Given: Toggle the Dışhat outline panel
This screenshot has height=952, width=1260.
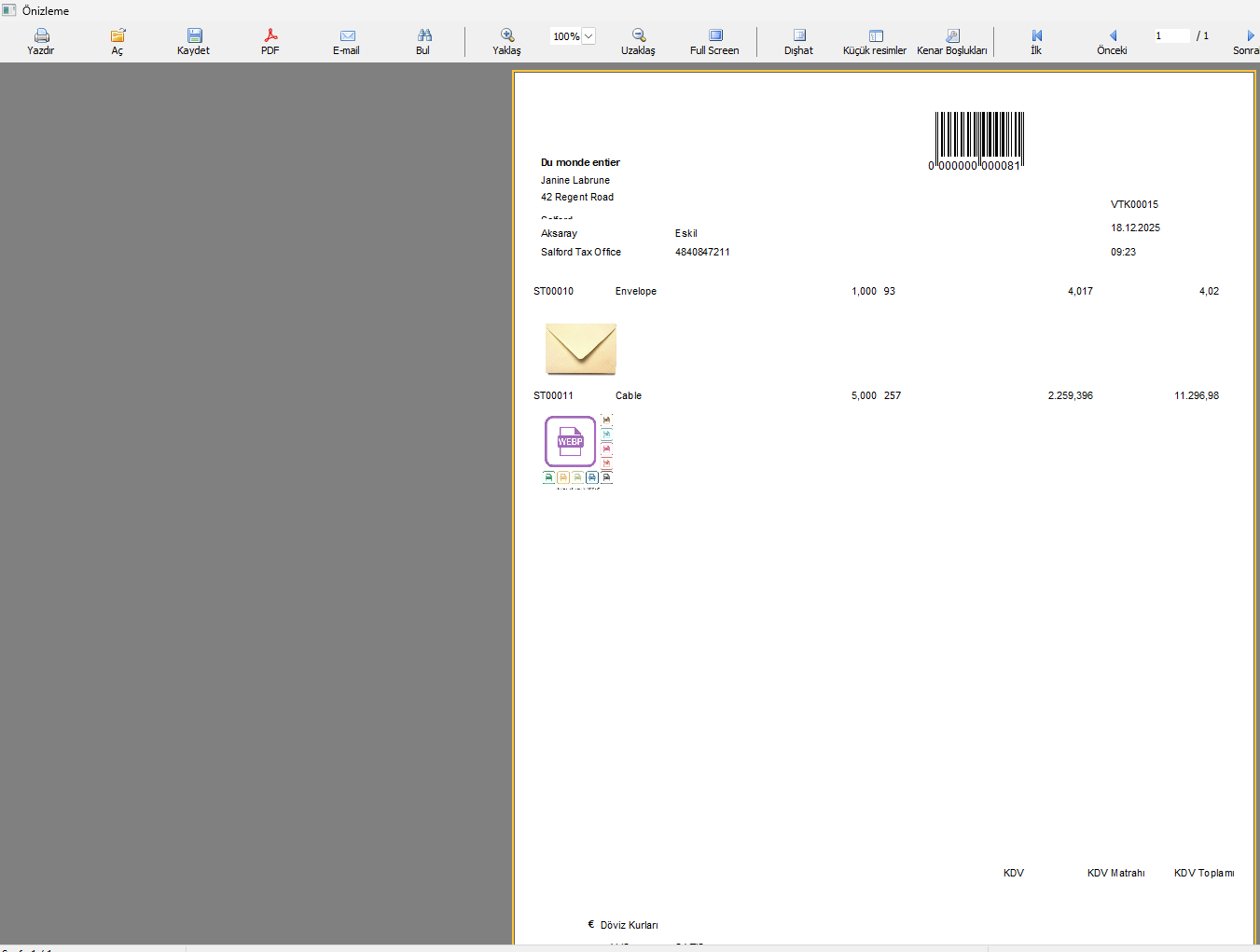Looking at the screenshot, I should (799, 36).
